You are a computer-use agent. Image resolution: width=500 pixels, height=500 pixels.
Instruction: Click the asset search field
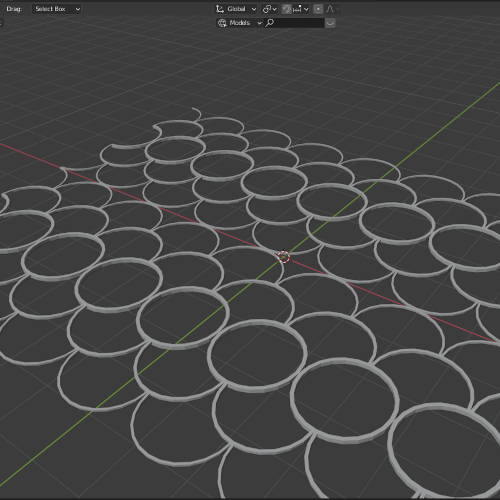[x=294, y=23]
